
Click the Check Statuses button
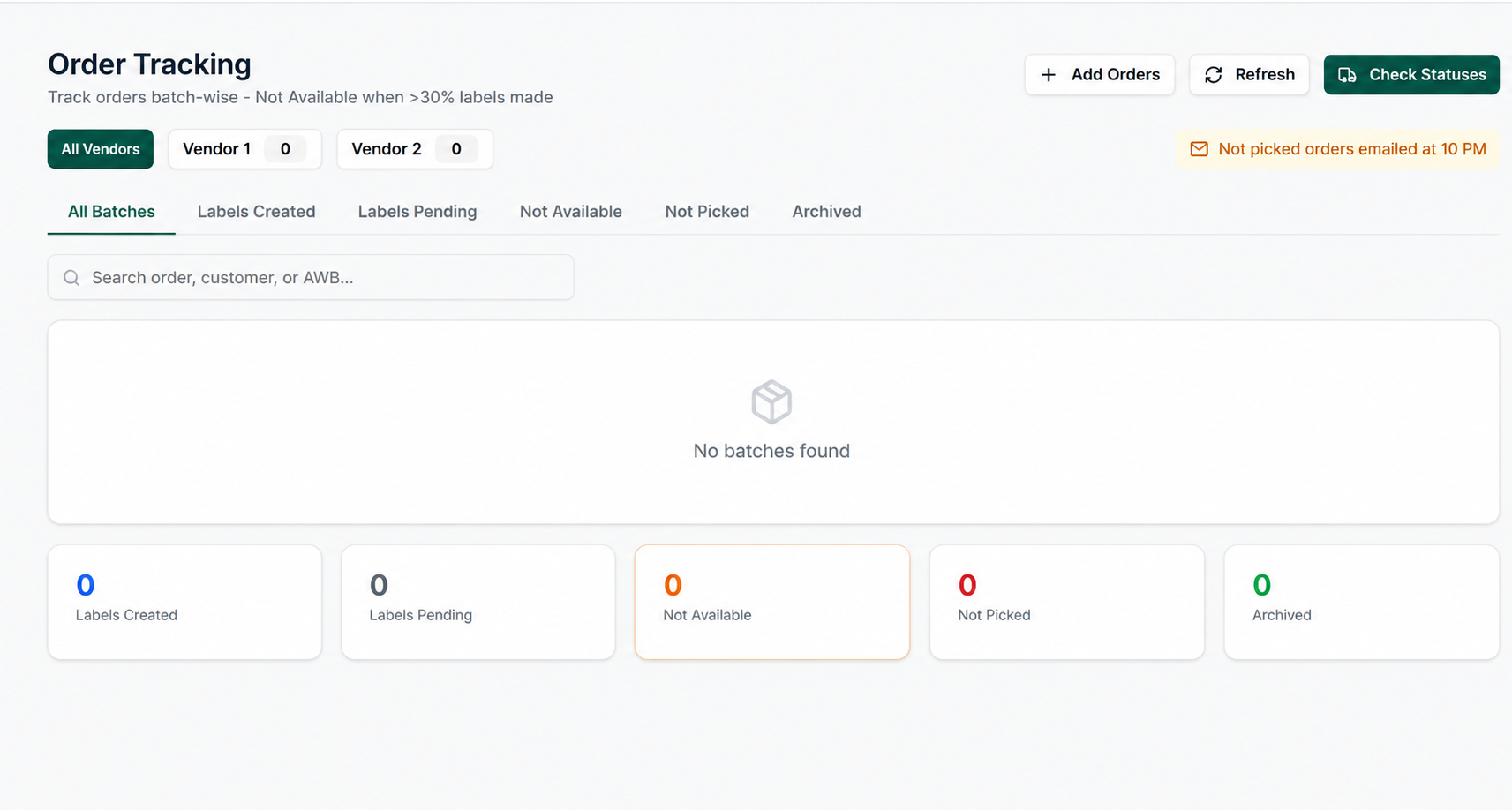[1411, 75]
